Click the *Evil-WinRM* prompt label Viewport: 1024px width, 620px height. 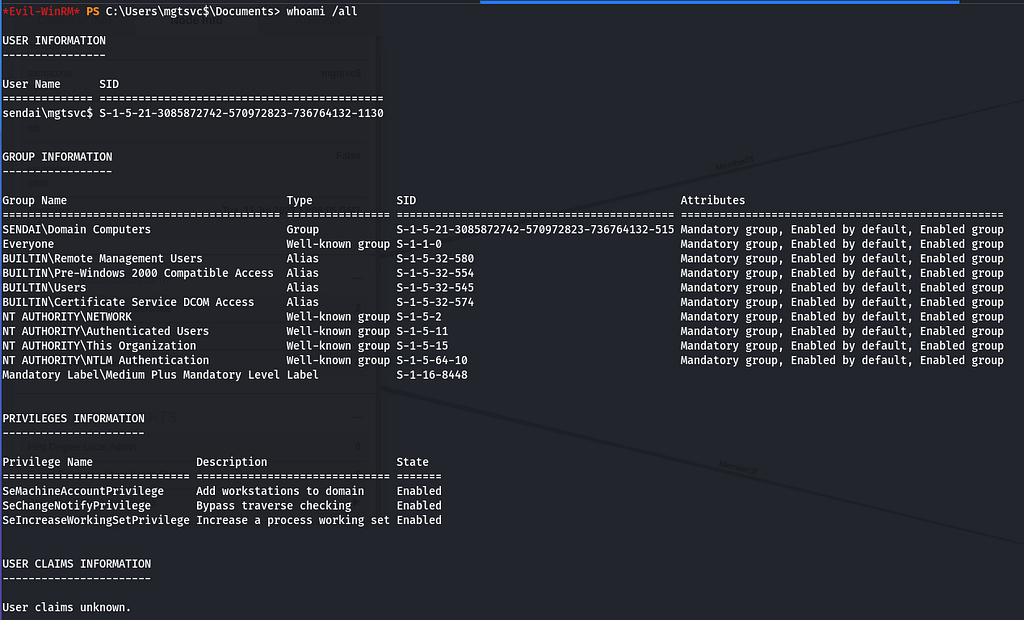coord(41,11)
